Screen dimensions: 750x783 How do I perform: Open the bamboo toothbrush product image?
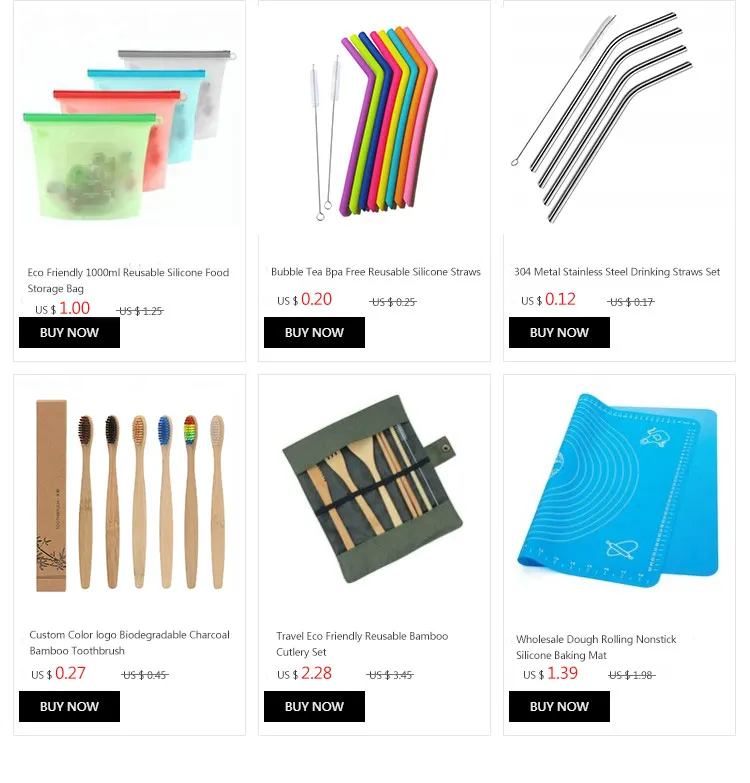pos(129,492)
